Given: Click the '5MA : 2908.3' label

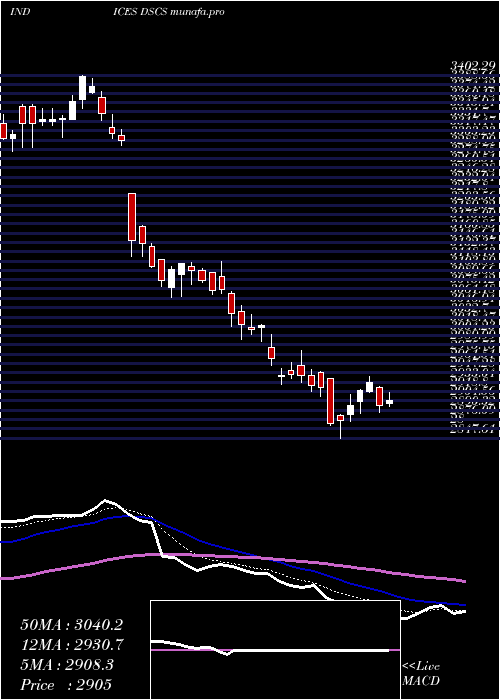Looking at the screenshot, I should pyautogui.click(x=67, y=665).
